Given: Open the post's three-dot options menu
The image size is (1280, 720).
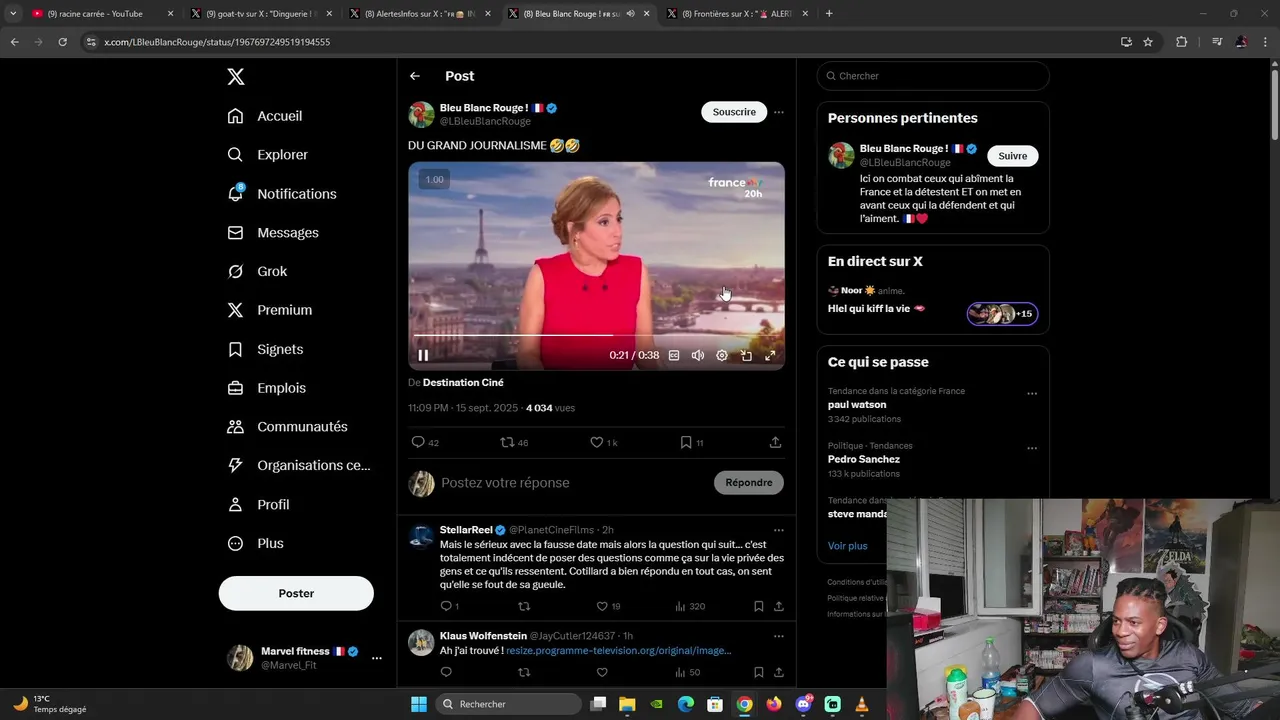Looking at the screenshot, I should pyautogui.click(x=779, y=112).
